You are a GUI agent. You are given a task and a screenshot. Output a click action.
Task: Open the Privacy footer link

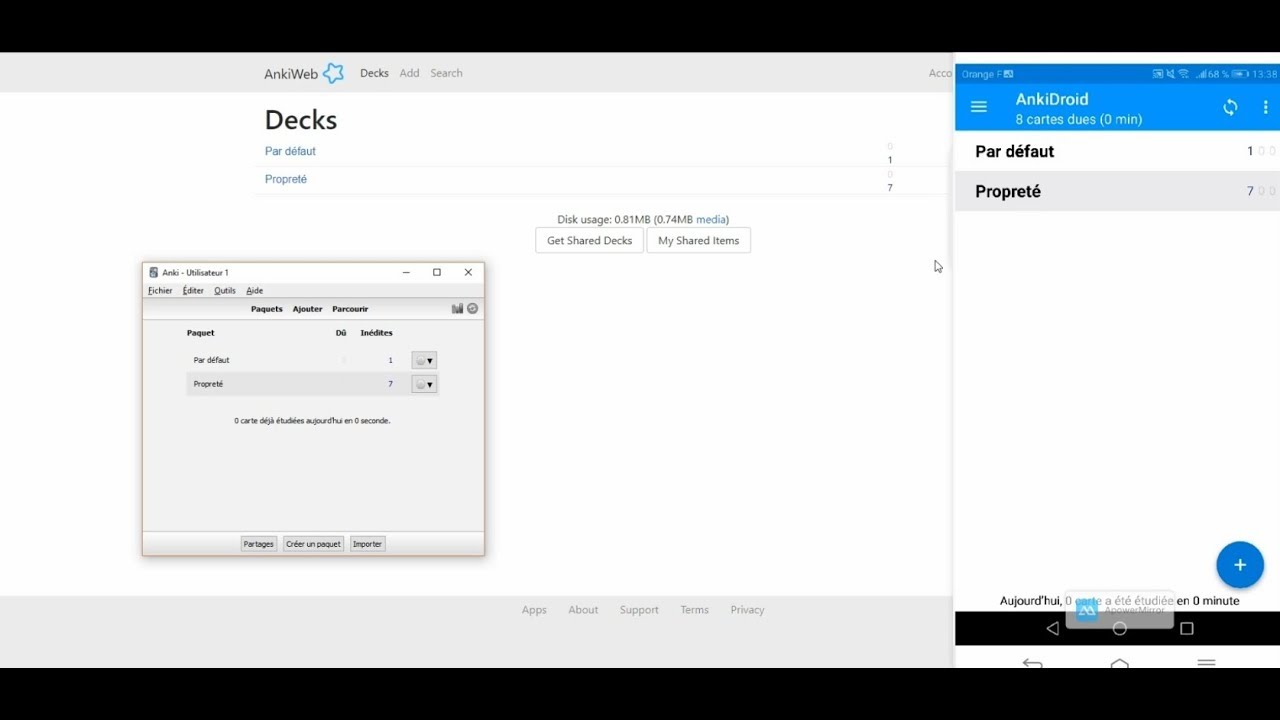click(x=747, y=610)
